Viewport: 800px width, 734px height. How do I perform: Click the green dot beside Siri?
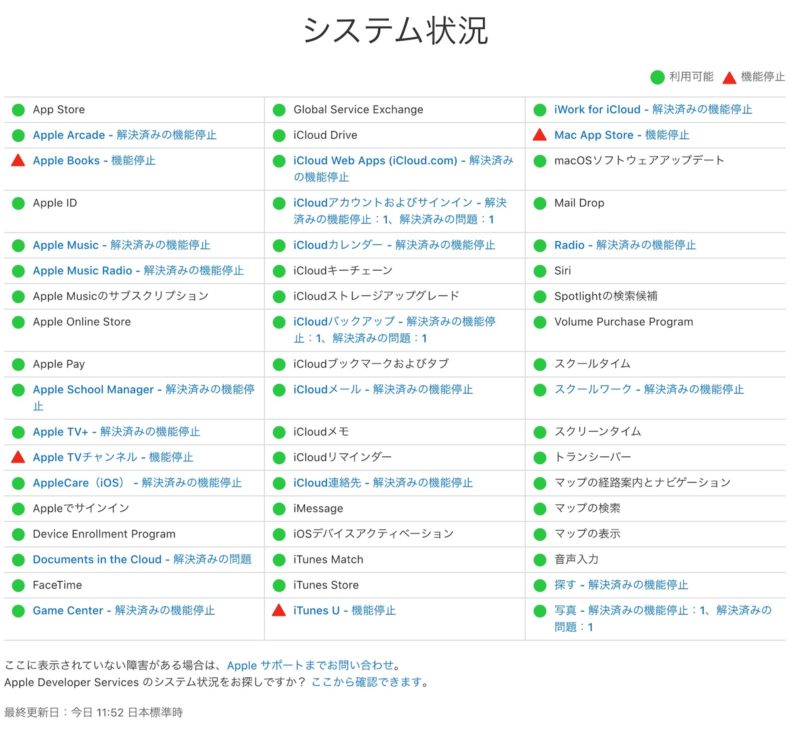[540, 270]
